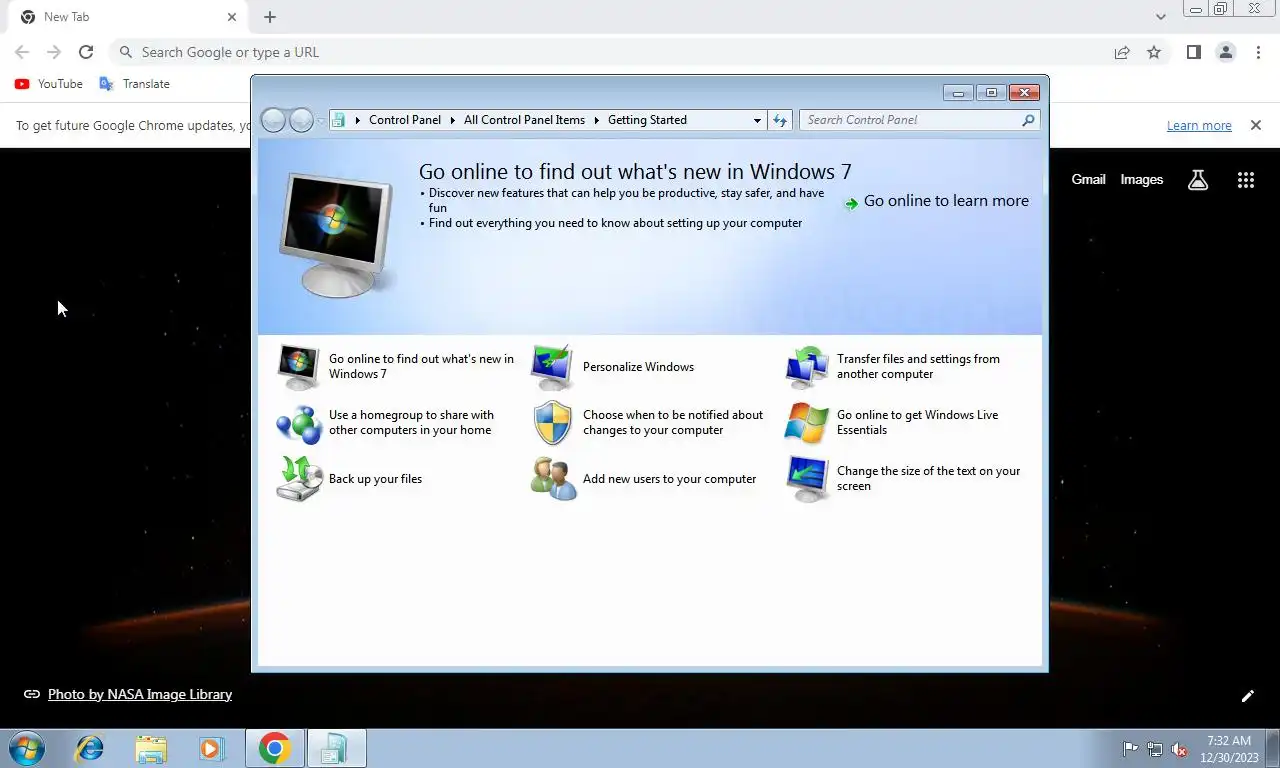Image resolution: width=1280 pixels, height=768 pixels.
Task: Click Go online to learn more
Action: pyautogui.click(x=946, y=201)
